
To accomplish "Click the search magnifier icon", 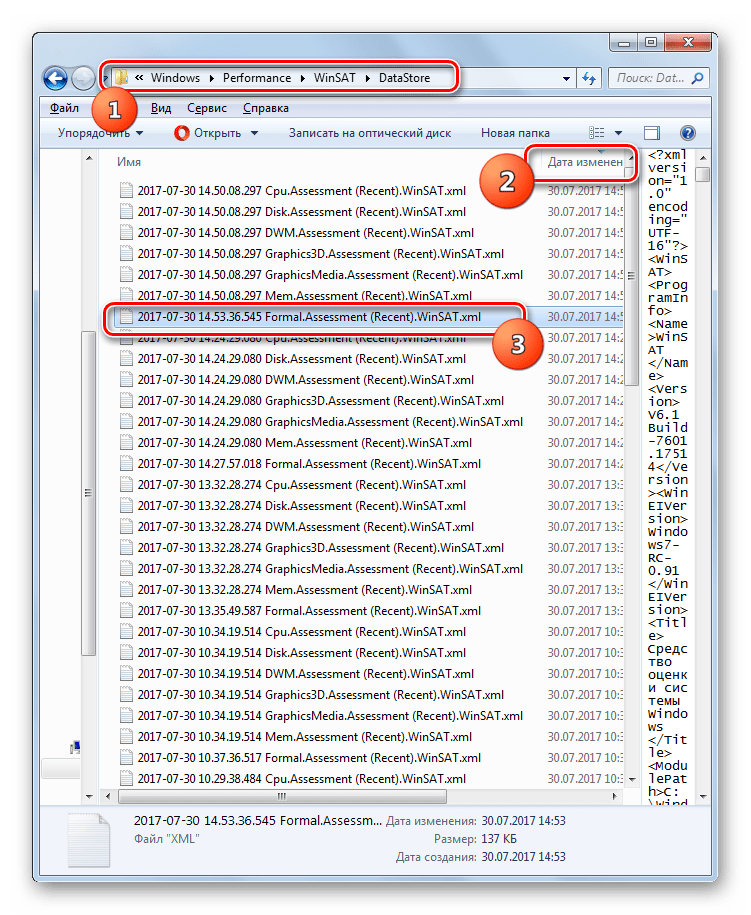I will (x=697, y=78).
